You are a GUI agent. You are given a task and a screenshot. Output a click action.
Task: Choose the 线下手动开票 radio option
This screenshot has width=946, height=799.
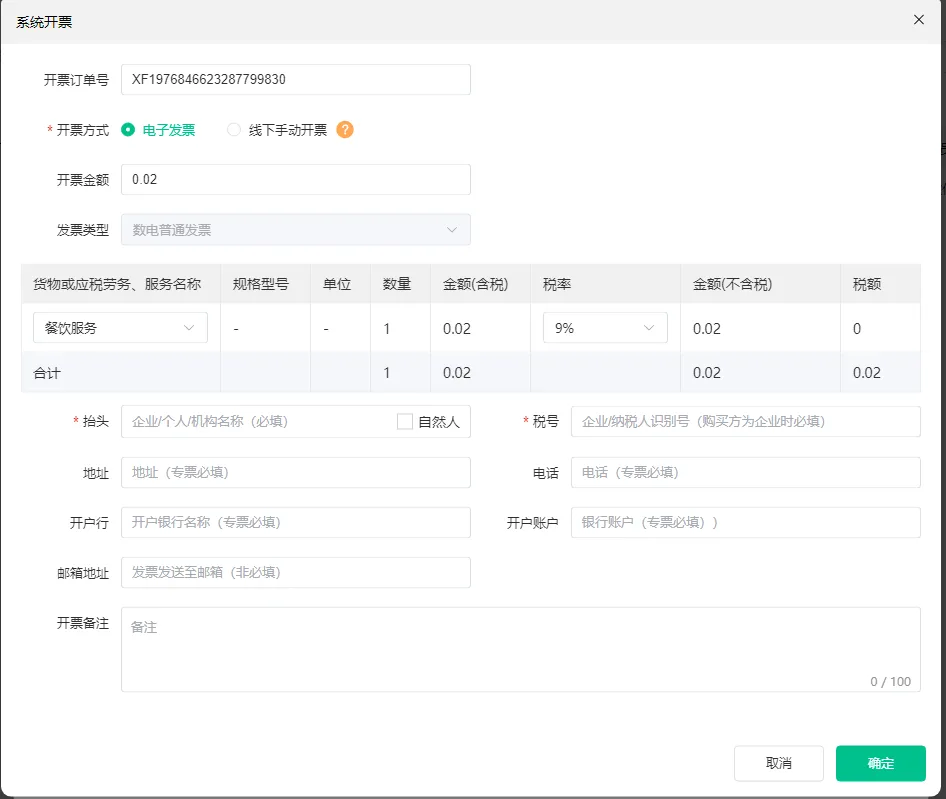[x=234, y=130]
